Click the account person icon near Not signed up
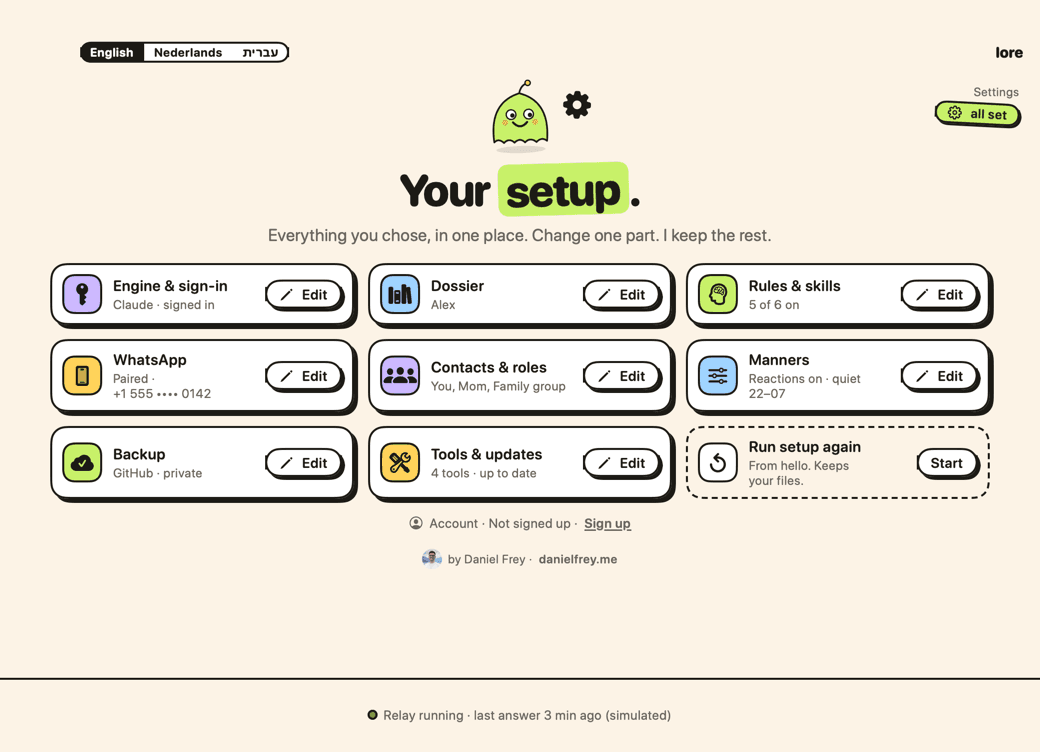Screen dimensions: 1040x752 416,523
